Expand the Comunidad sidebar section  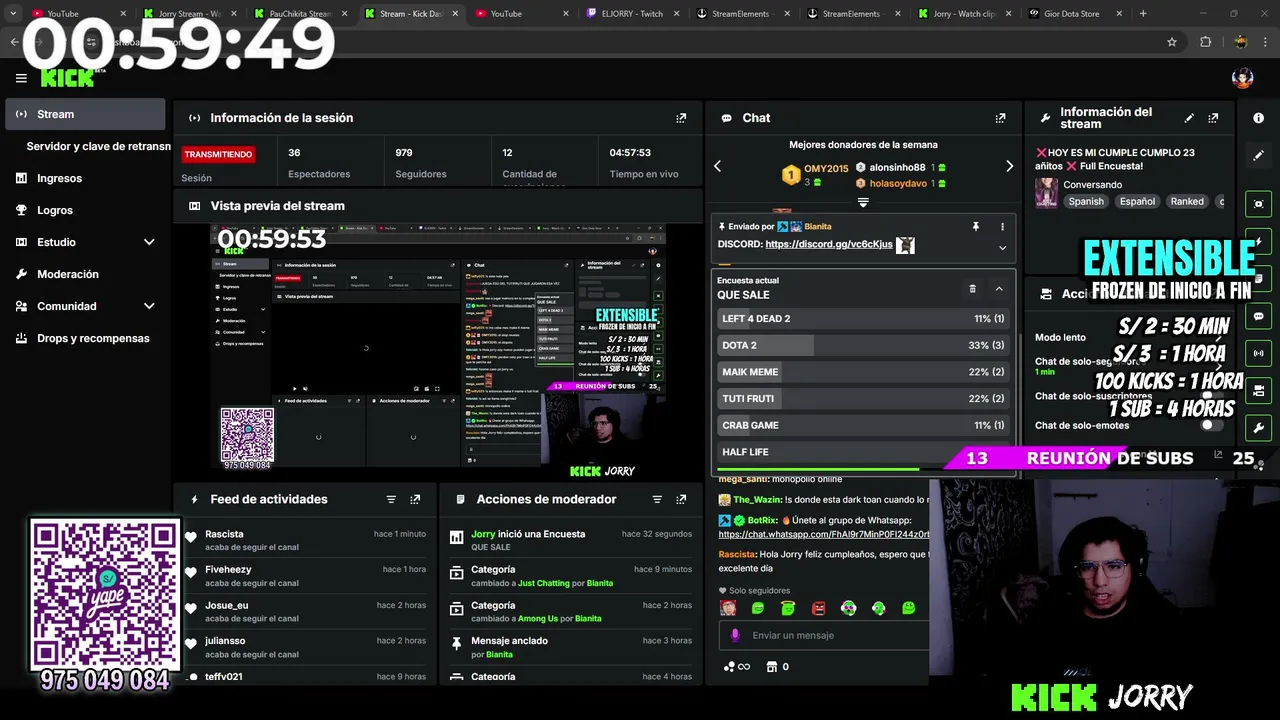coord(149,306)
